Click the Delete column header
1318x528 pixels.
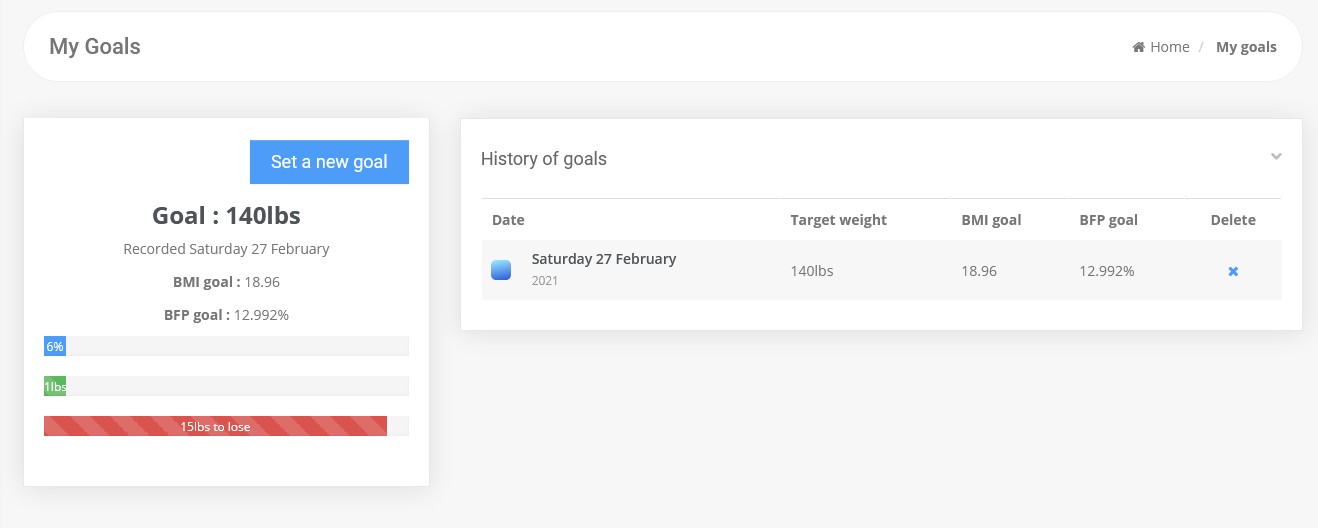click(1233, 220)
